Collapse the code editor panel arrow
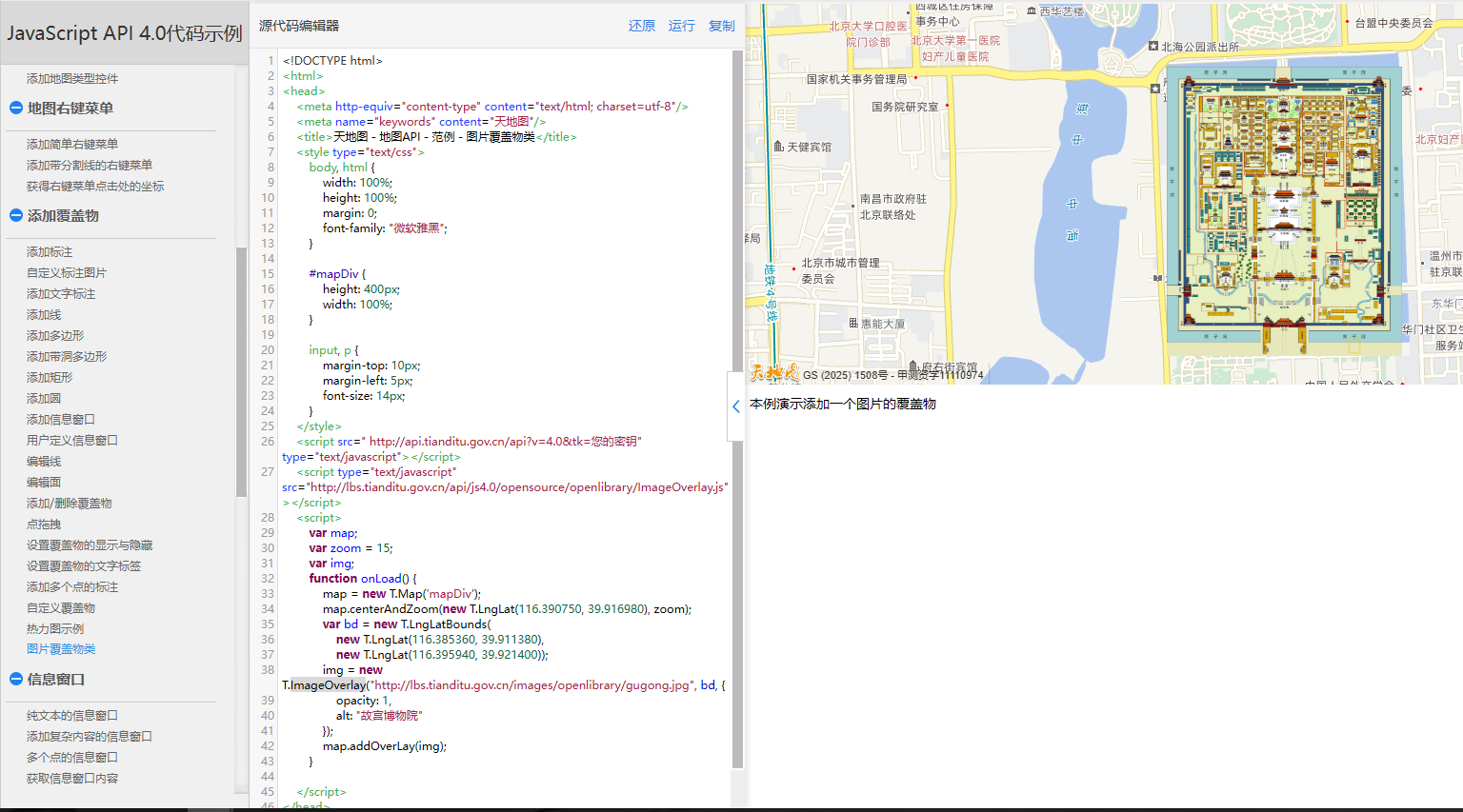 [735, 406]
